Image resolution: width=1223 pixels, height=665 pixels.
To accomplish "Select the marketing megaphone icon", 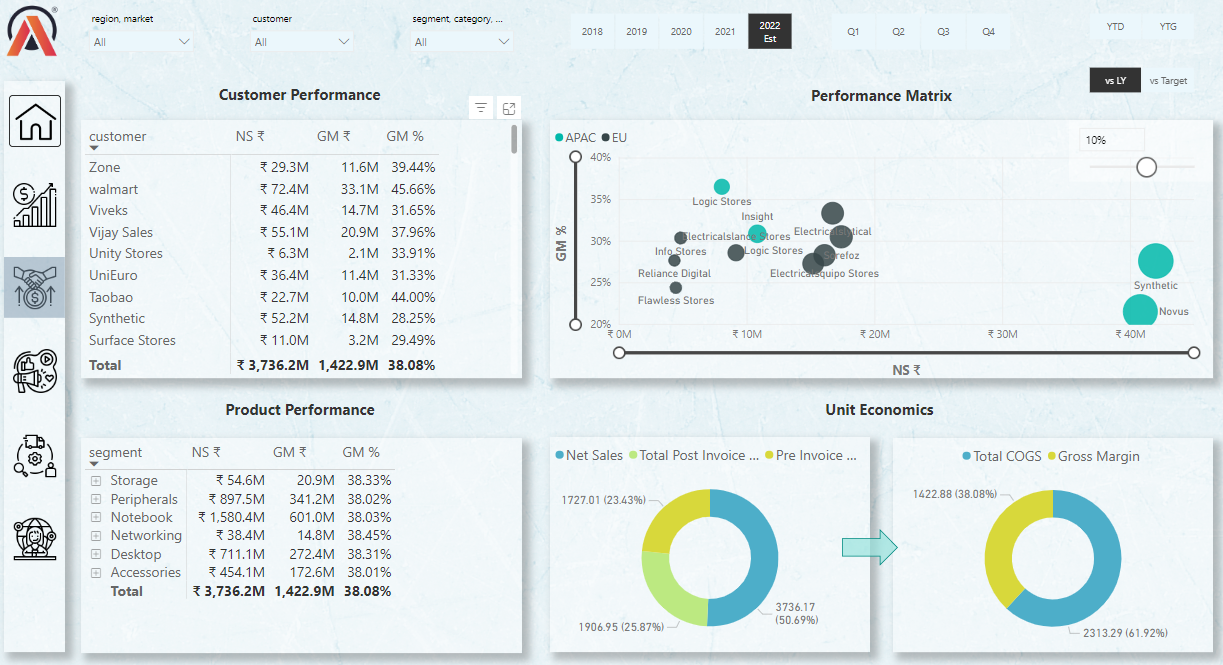I will point(34,371).
